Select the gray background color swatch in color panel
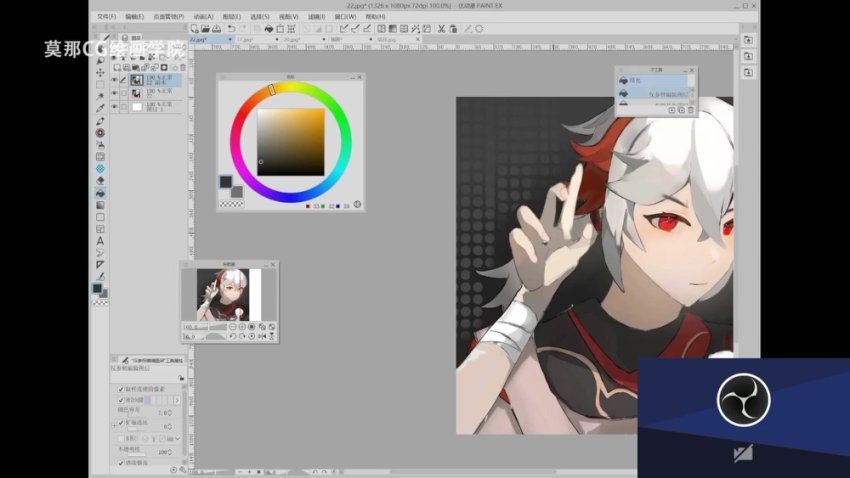The width and height of the screenshot is (850, 478). point(237,192)
